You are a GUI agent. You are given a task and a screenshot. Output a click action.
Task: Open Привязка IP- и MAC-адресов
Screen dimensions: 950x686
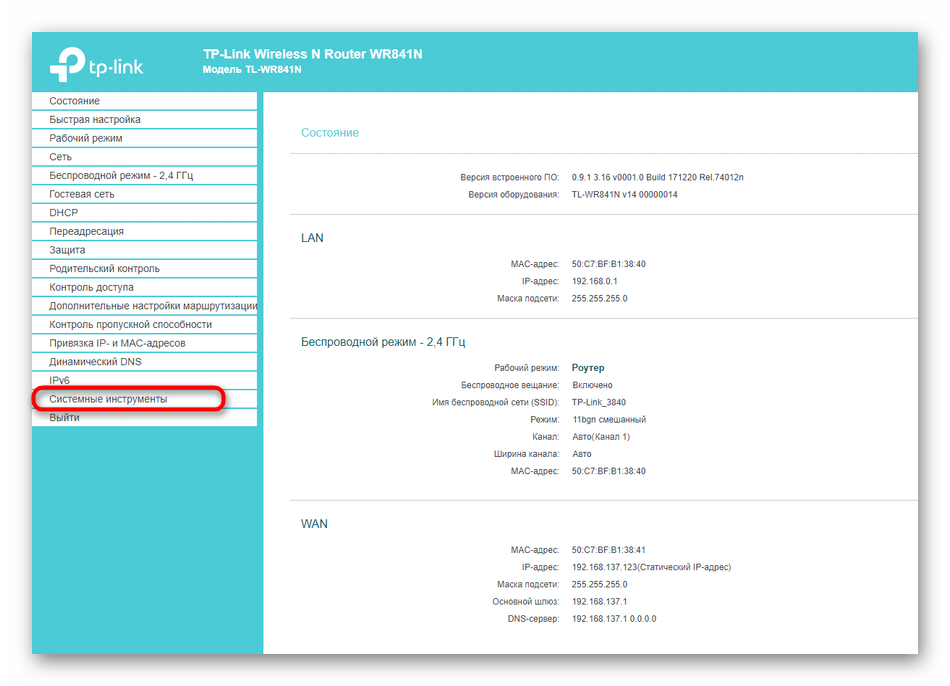117,343
